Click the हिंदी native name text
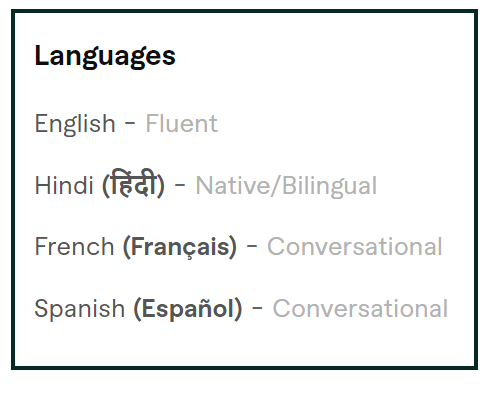This screenshot has height=398, width=486. 133,183
